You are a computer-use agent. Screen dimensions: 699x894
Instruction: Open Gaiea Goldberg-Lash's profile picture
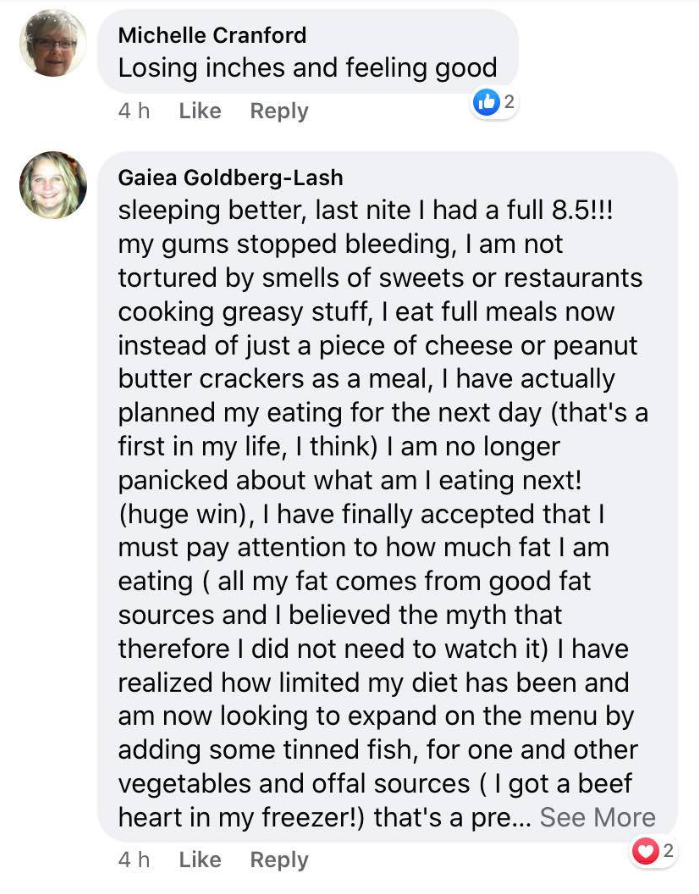53,185
